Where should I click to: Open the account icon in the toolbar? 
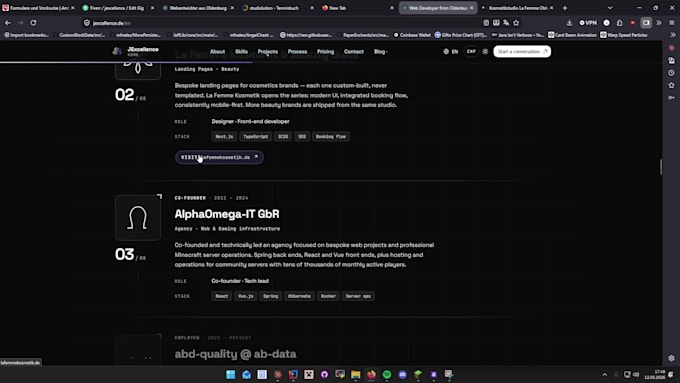point(607,23)
